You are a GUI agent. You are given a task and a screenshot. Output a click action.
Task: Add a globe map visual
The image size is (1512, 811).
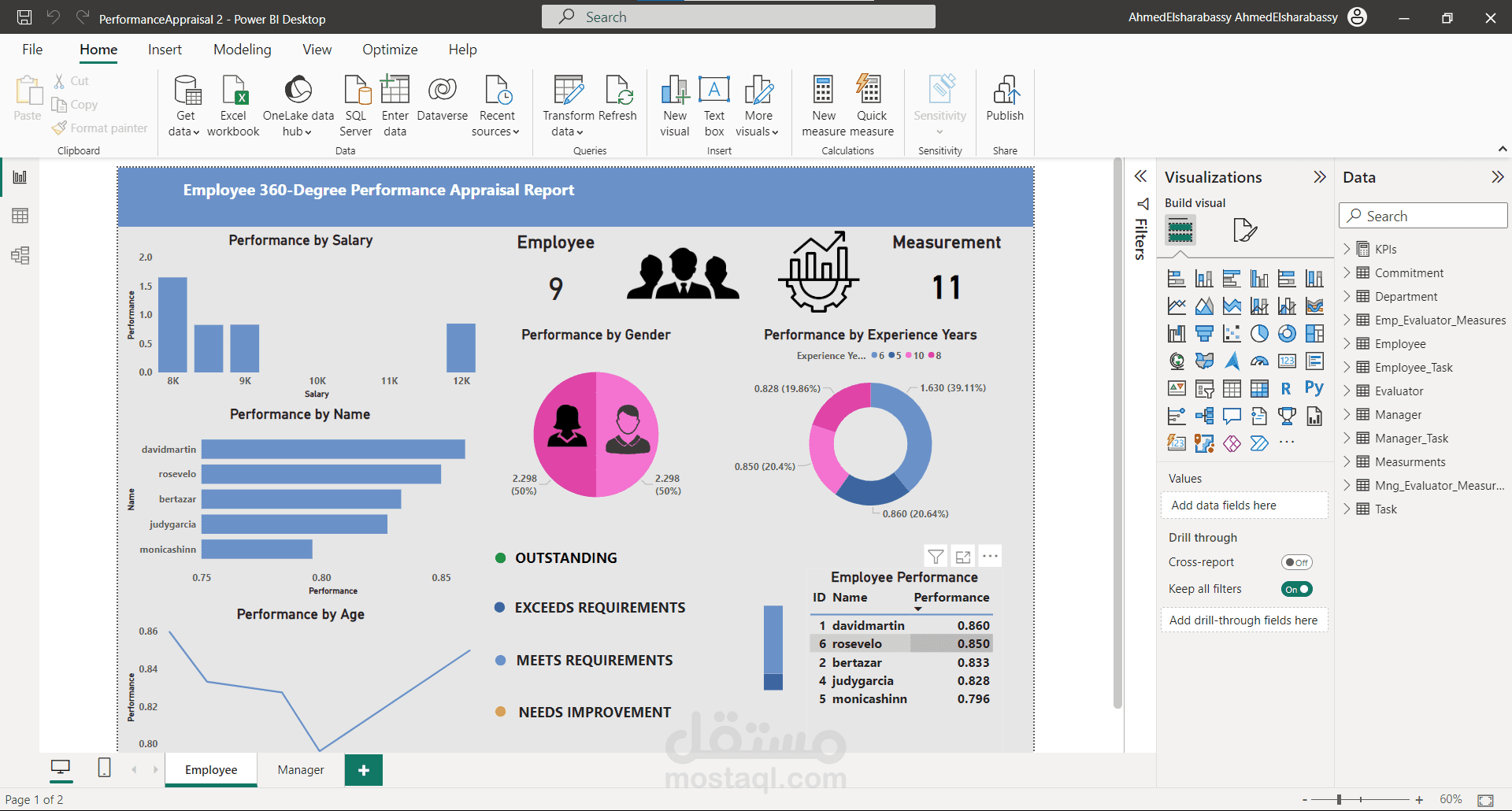[x=1177, y=361]
